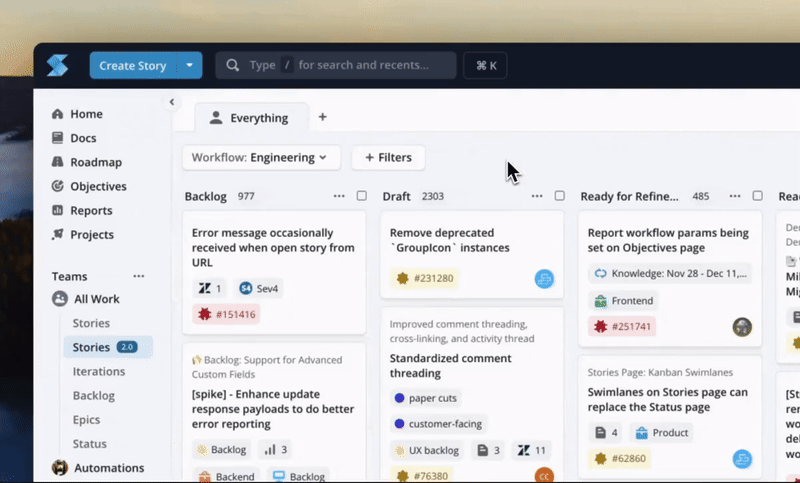This screenshot has width=800, height=483.
Task: Click the + Filters button
Action: click(388, 158)
